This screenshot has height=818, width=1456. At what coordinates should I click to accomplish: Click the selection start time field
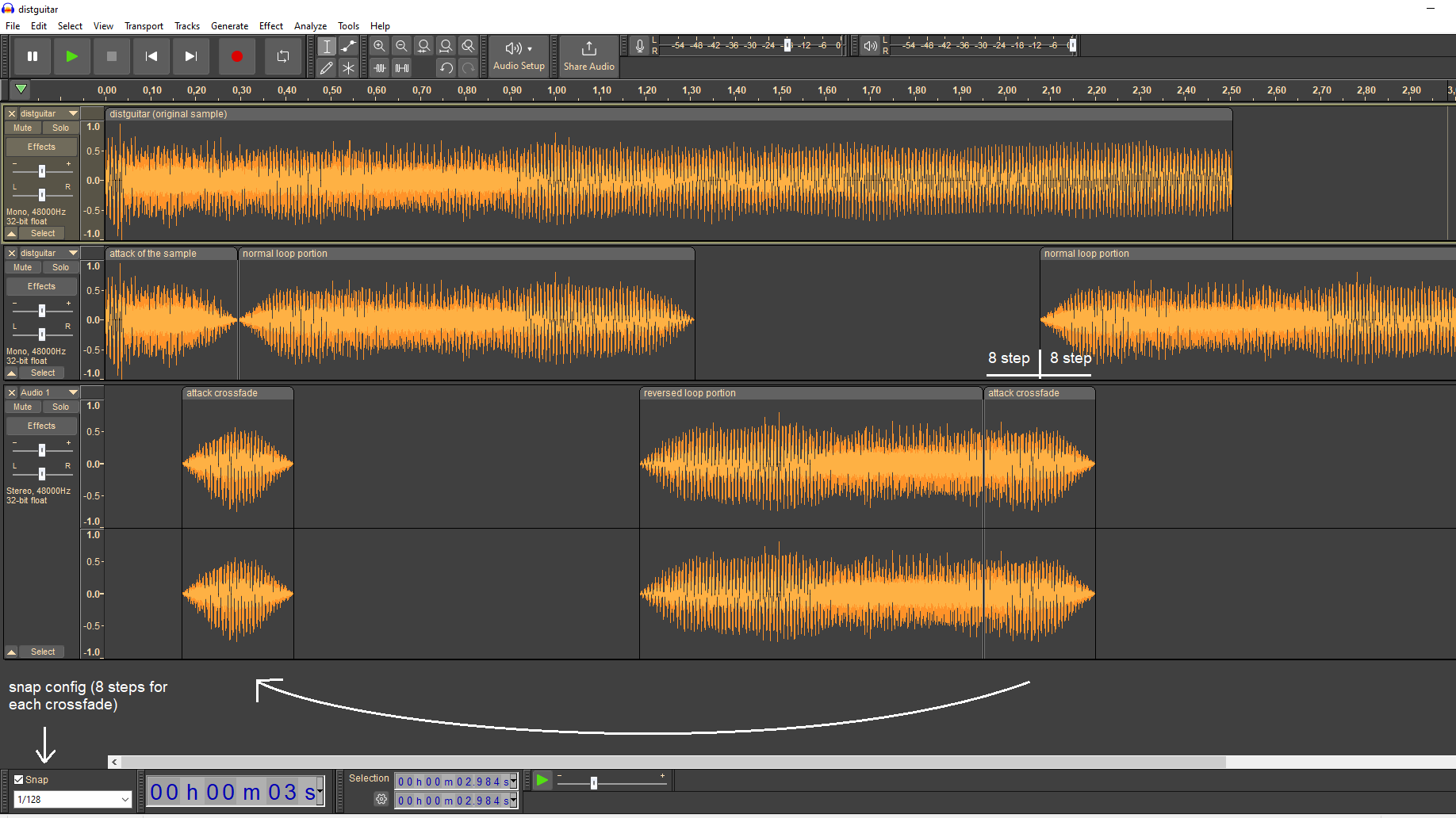(452, 781)
